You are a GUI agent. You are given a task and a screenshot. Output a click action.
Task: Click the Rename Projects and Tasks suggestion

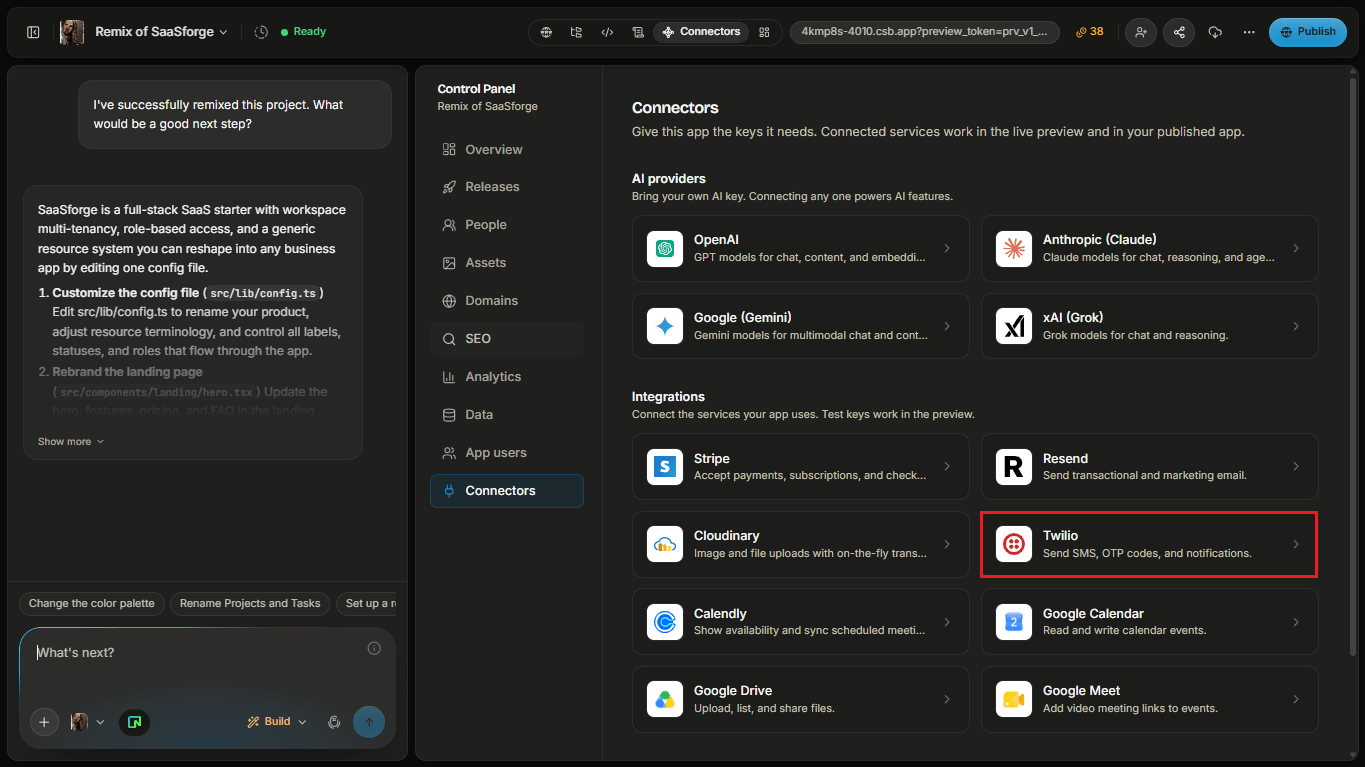click(250, 604)
